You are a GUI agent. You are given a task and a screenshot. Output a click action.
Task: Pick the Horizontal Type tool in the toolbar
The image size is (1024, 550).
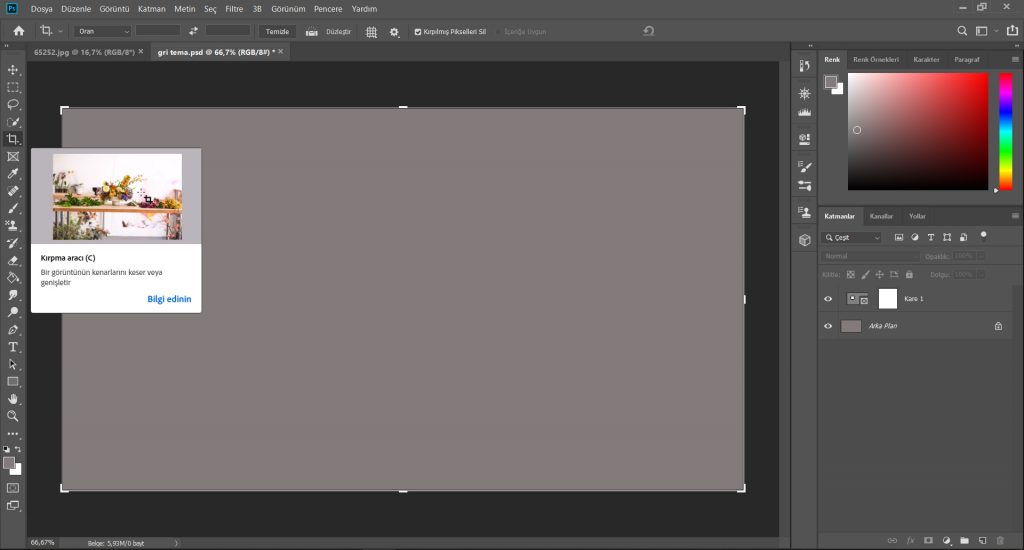pyautogui.click(x=13, y=347)
